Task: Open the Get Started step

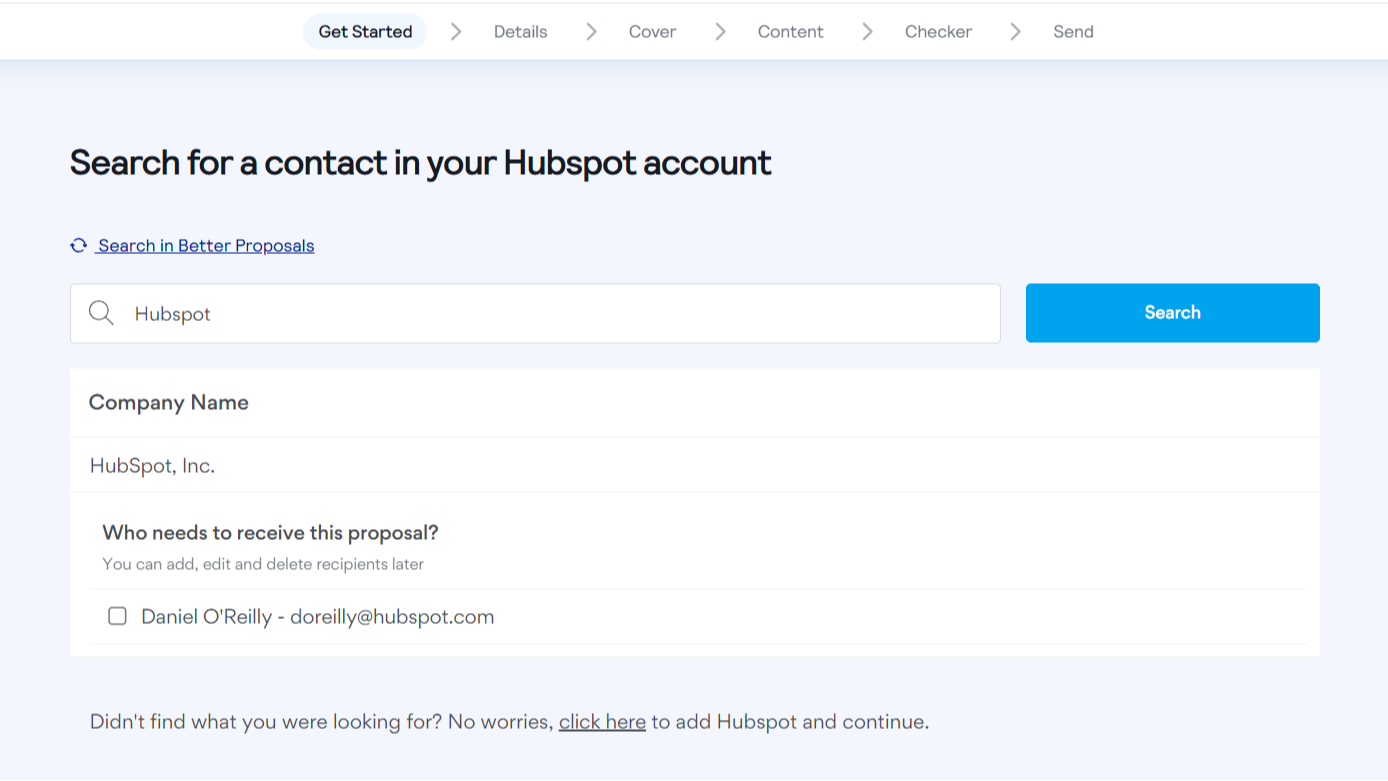Action: click(x=365, y=32)
